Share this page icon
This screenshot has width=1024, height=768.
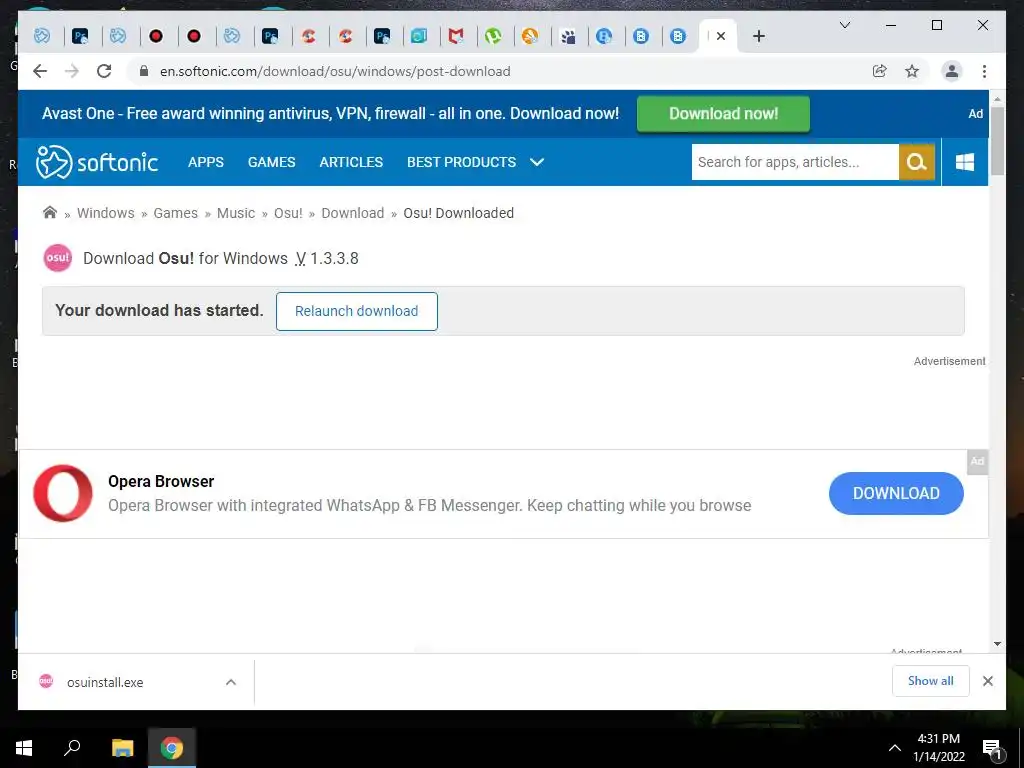pos(880,71)
